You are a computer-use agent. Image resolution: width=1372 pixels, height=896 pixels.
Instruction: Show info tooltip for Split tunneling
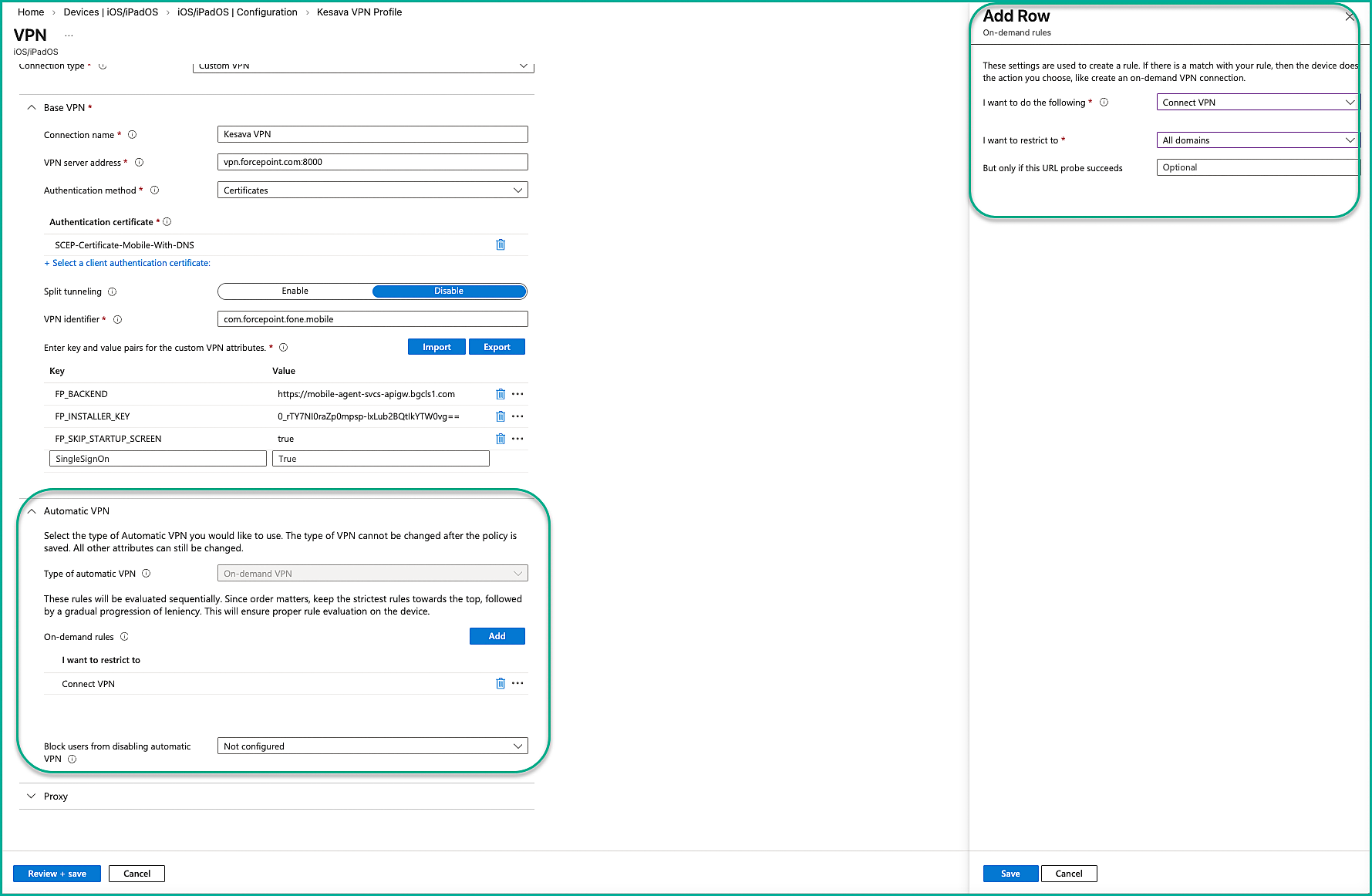[x=113, y=291]
